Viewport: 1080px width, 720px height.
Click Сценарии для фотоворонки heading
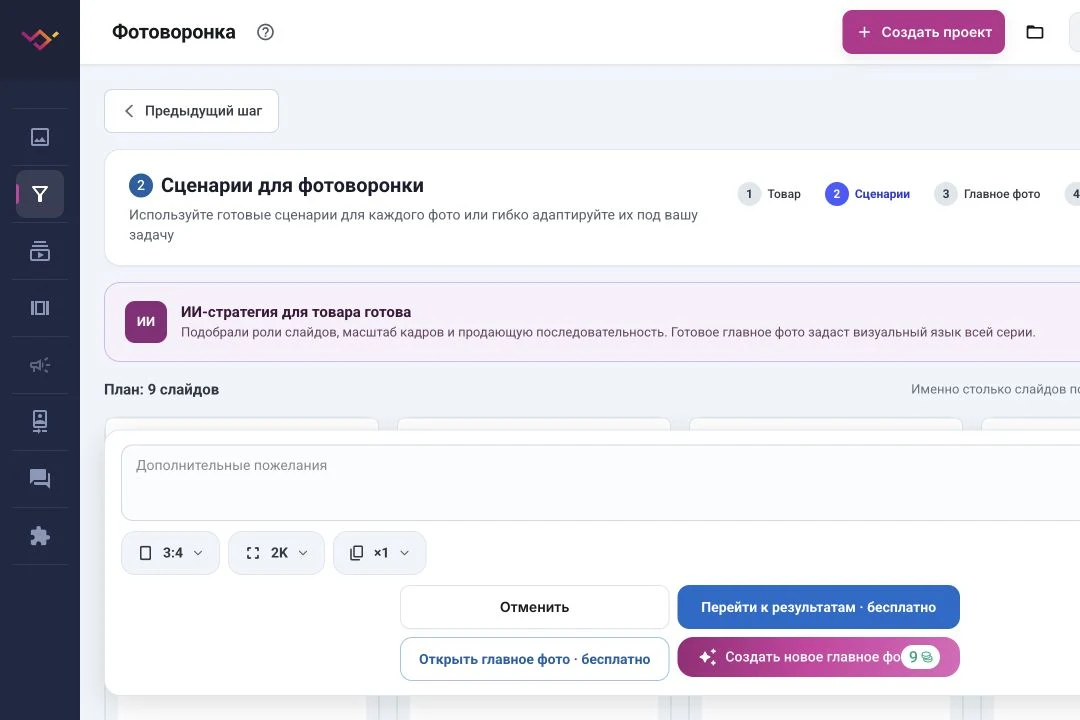pos(292,185)
